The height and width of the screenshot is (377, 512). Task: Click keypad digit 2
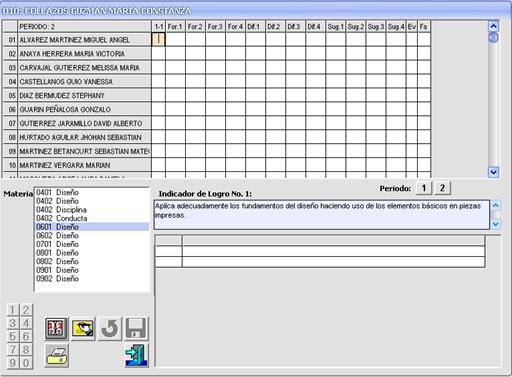[x=26, y=310]
